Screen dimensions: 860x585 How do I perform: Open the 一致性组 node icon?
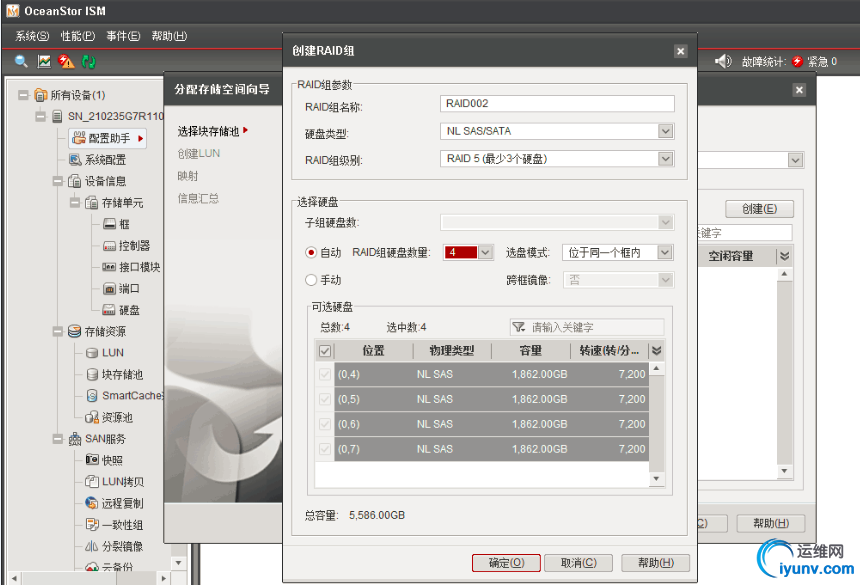tap(92, 525)
